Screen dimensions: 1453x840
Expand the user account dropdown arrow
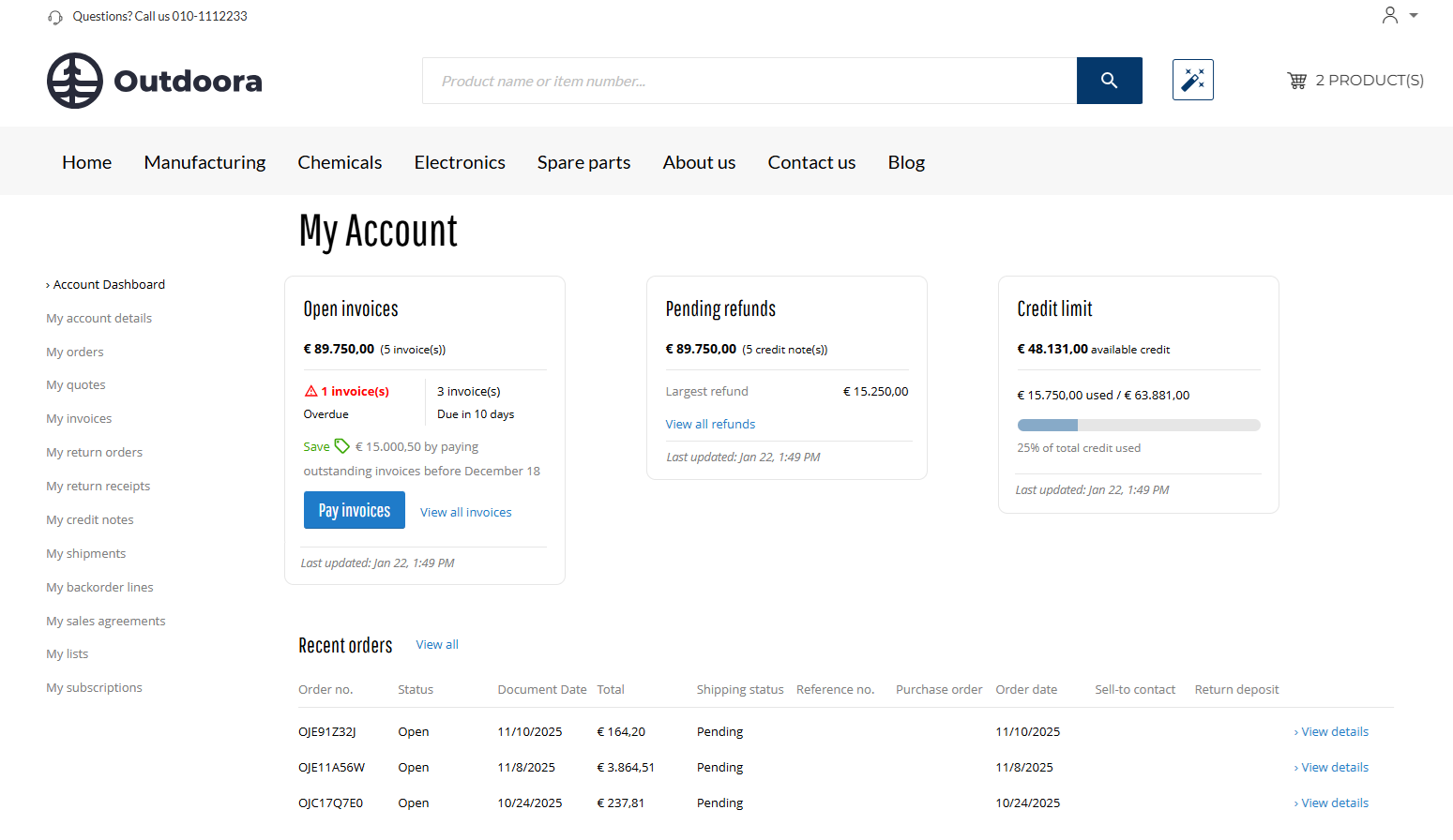(1414, 15)
